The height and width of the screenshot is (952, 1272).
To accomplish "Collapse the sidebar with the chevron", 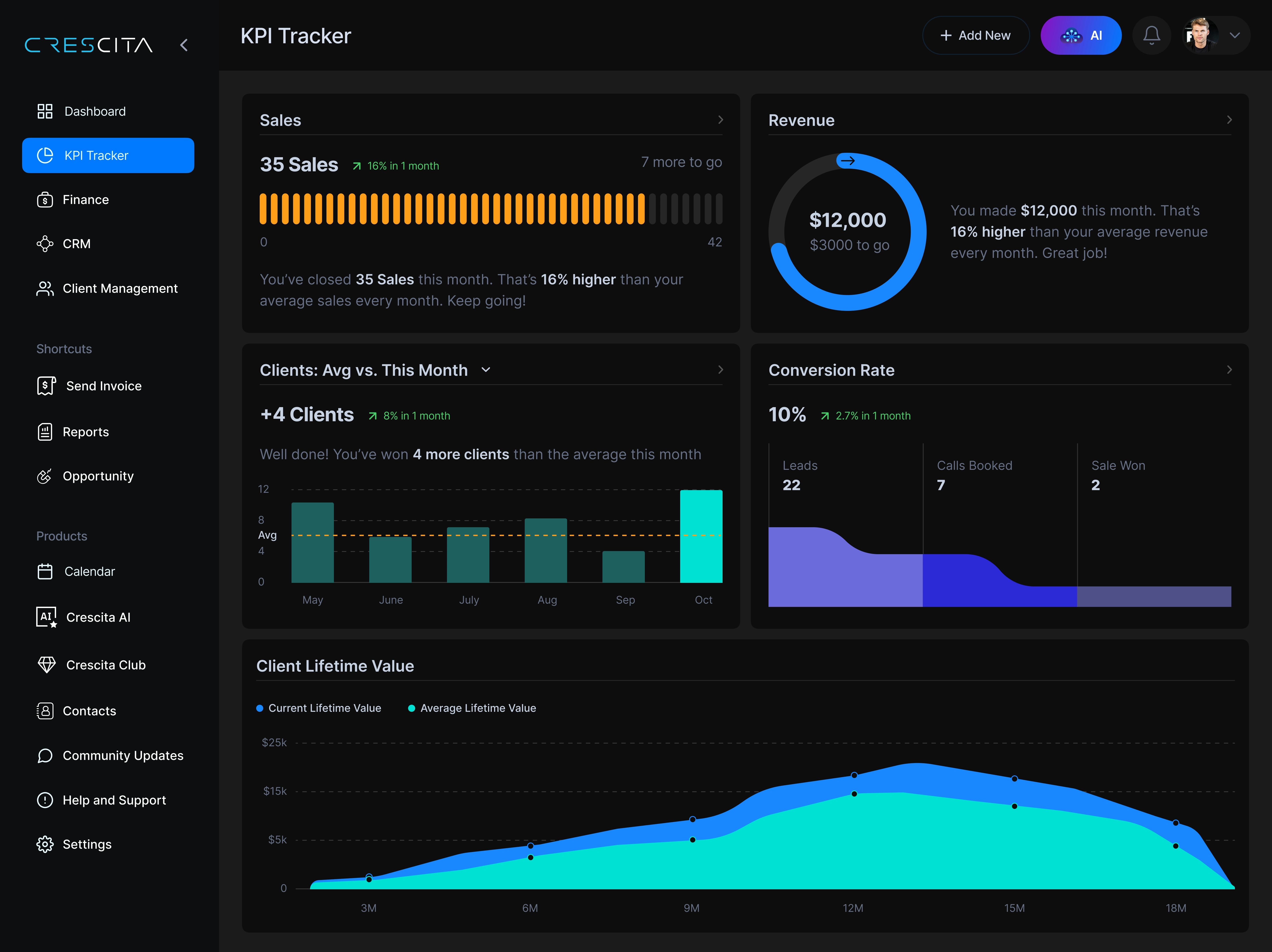I will tap(184, 45).
